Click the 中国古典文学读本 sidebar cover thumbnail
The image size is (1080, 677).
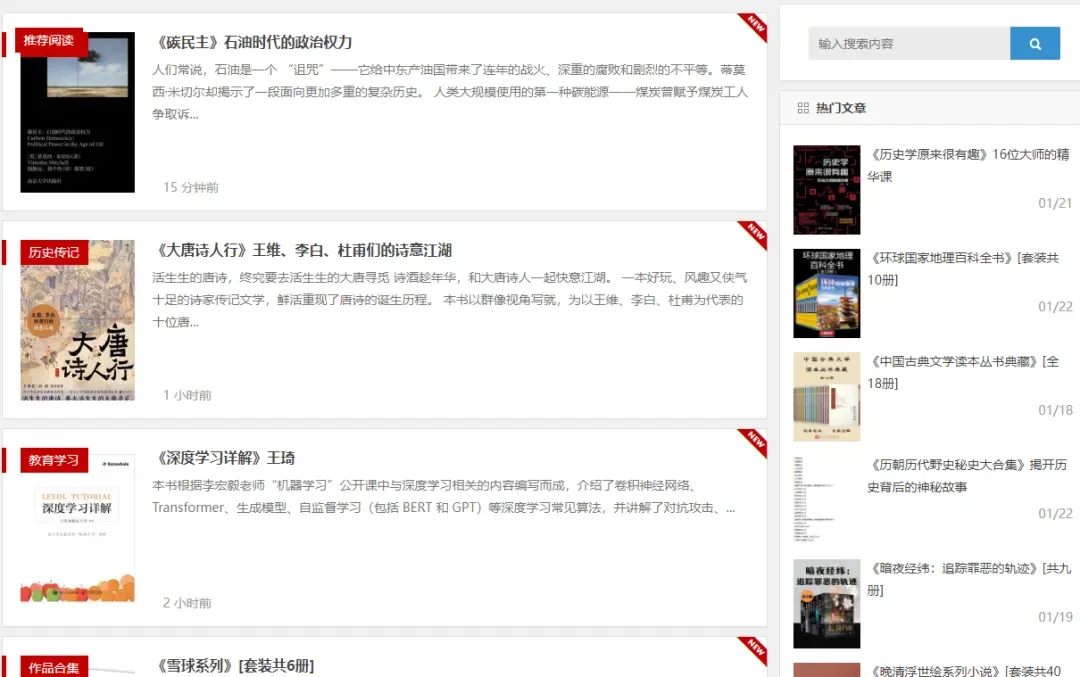827,397
